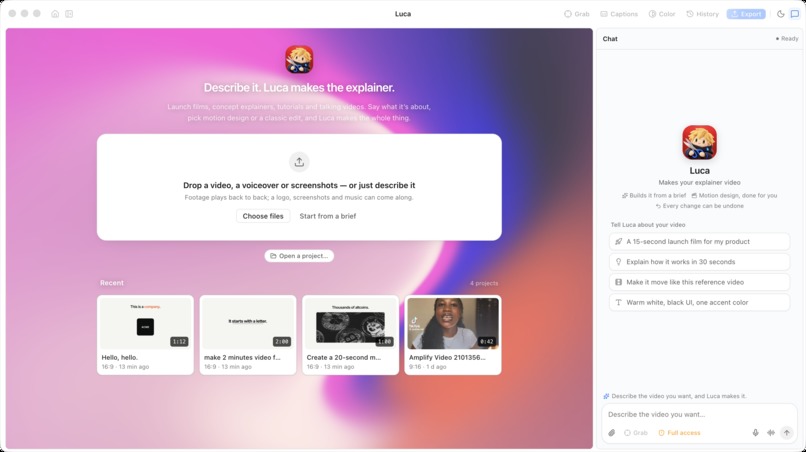The width and height of the screenshot is (806, 452).
Task: Open the 'Hello, hello.' recent project
Action: point(145,335)
